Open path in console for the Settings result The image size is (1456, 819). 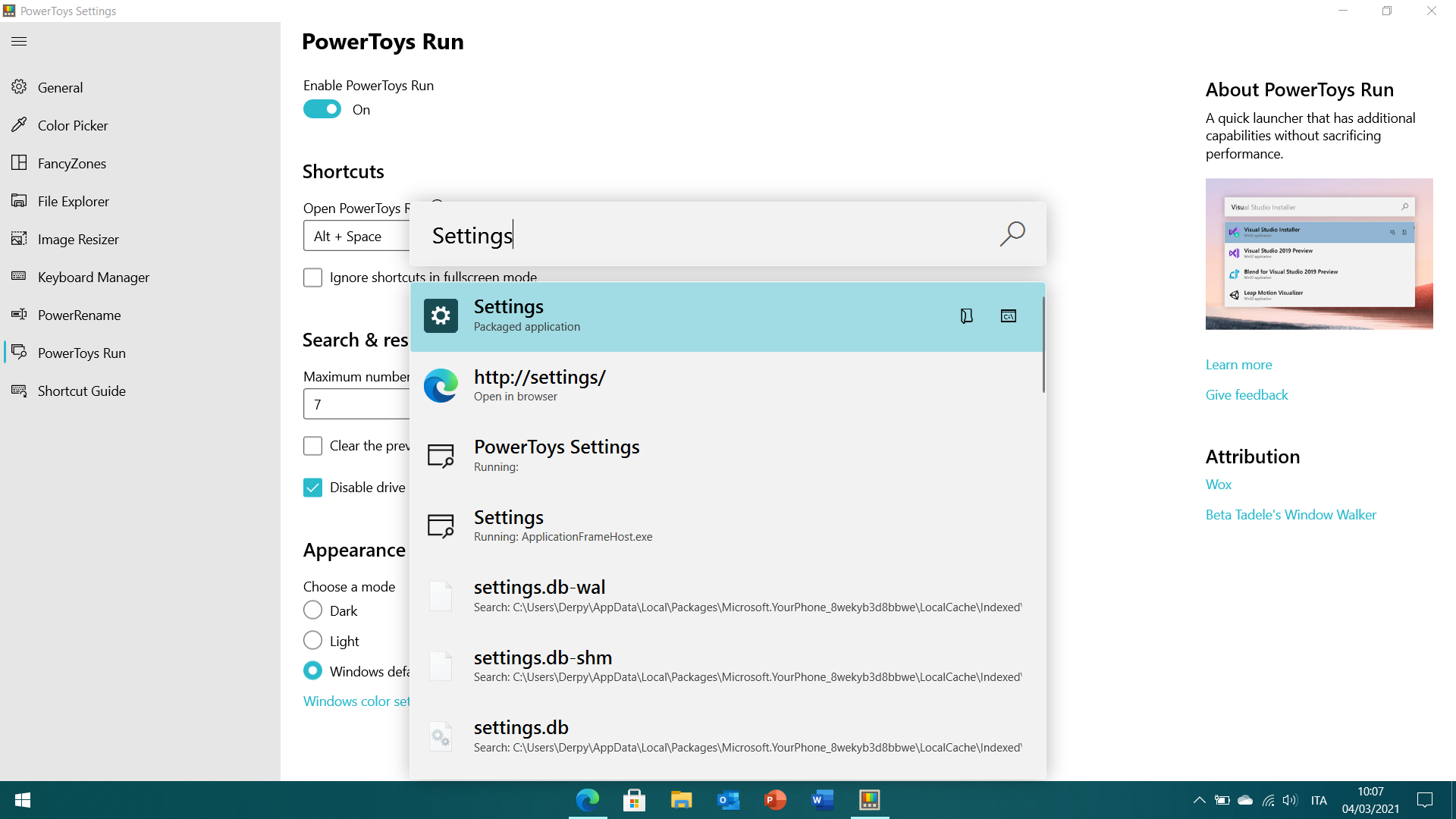(1009, 315)
